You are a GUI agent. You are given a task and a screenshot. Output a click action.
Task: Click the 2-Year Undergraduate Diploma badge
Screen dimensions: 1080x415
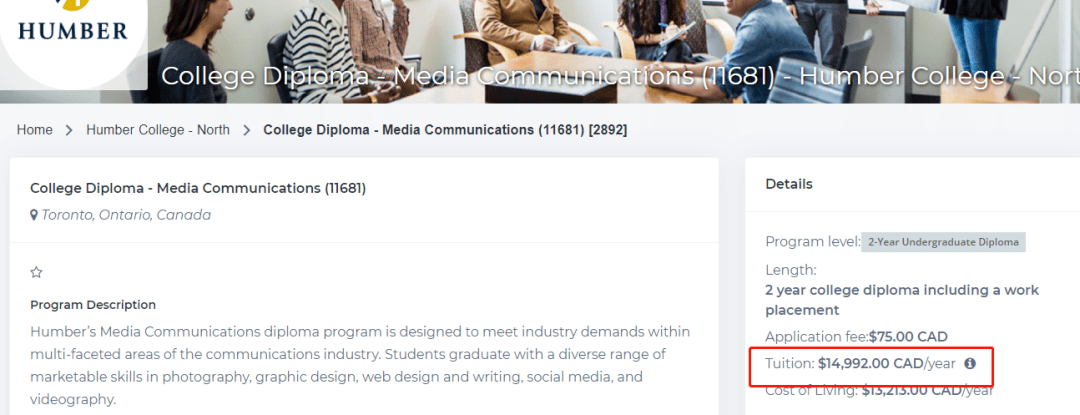pyautogui.click(x=943, y=242)
